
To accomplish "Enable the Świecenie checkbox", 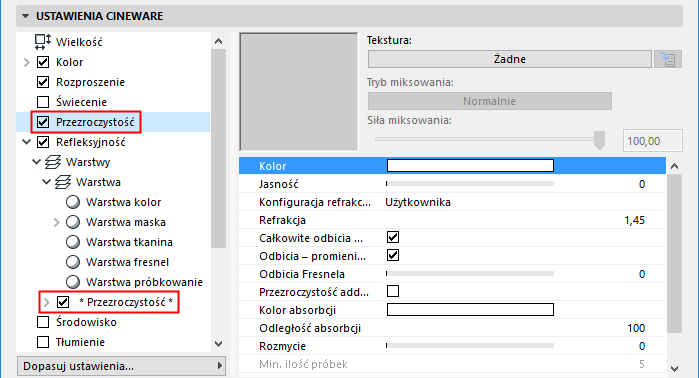I will [43, 102].
